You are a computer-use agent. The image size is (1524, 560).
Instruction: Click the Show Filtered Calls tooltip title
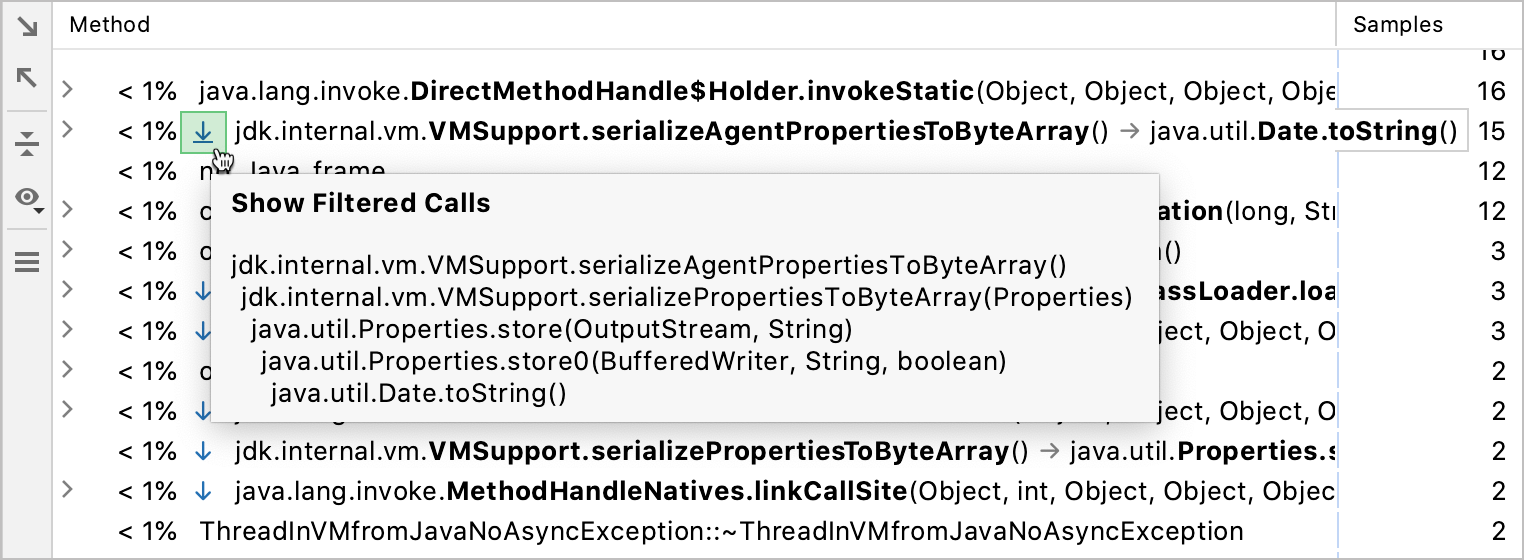tap(361, 204)
